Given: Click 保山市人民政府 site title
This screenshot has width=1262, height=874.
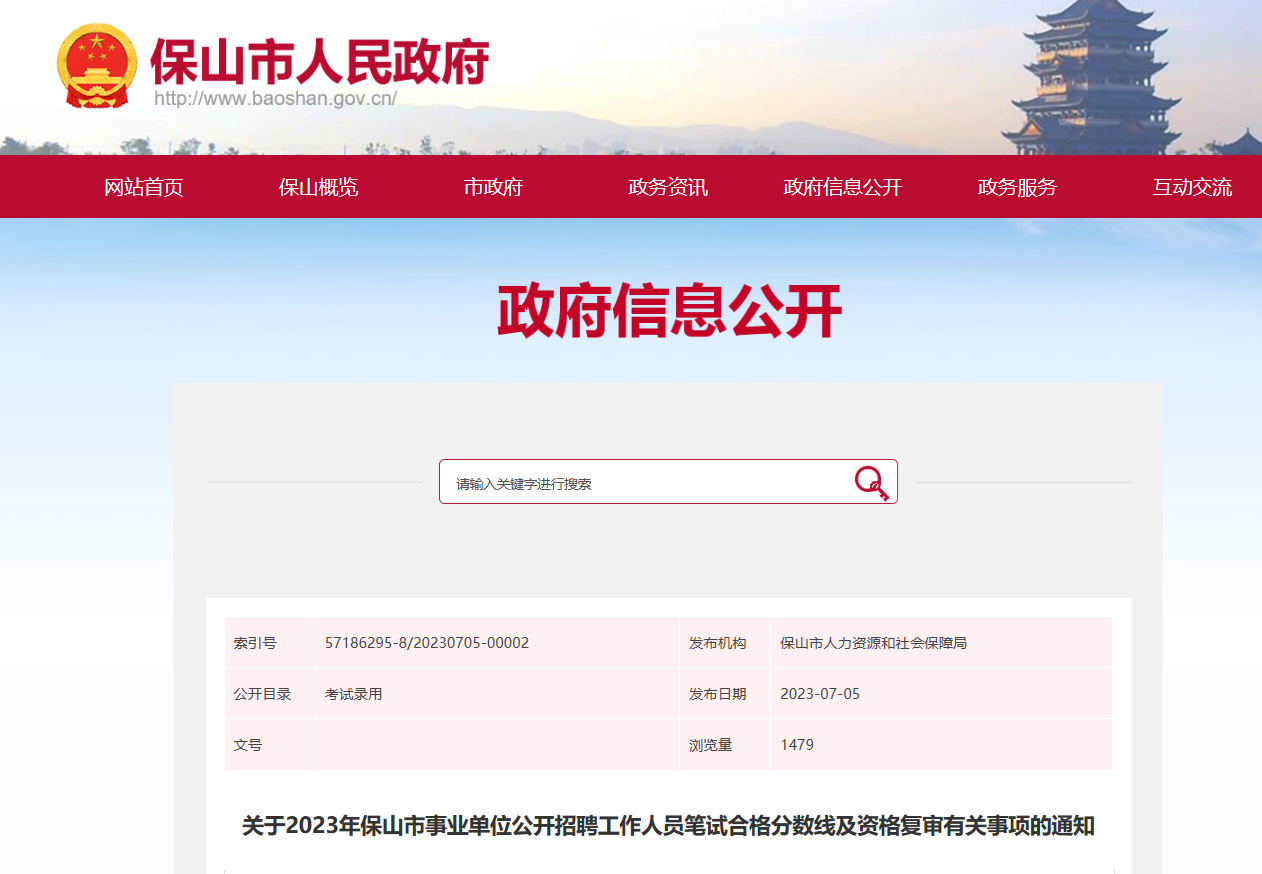Looking at the screenshot, I should click(x=320, y=62).
